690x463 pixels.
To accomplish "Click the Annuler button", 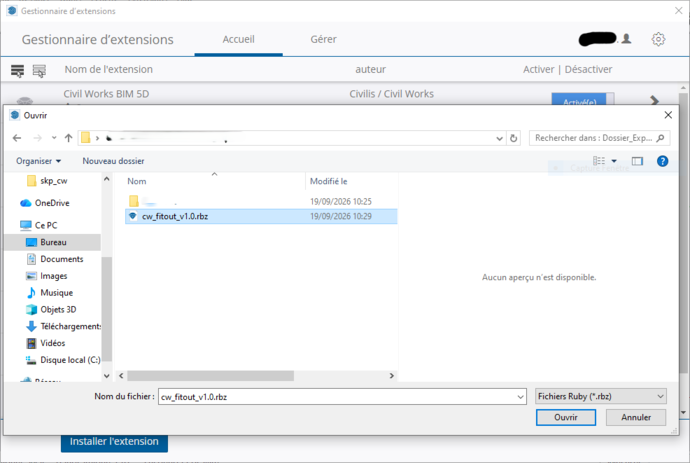I will pyautogui.click(x=636, y=417).
